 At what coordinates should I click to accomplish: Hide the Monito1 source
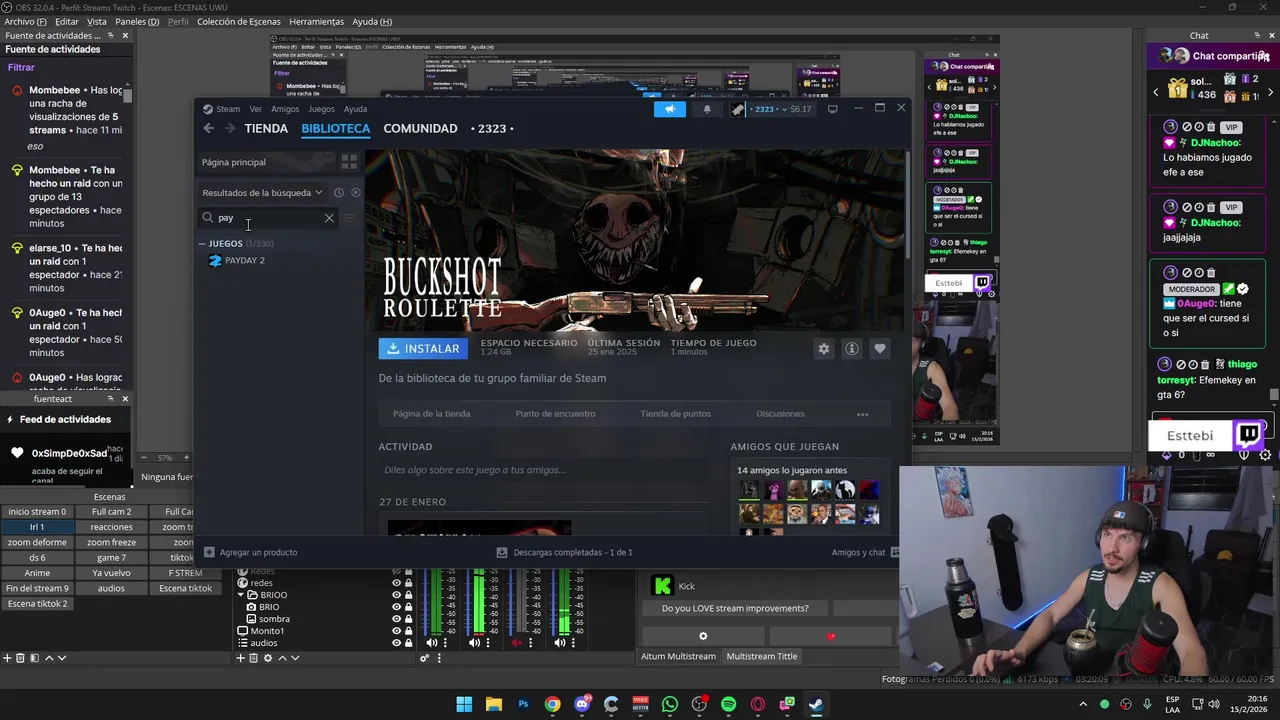[x=396, y=631]
